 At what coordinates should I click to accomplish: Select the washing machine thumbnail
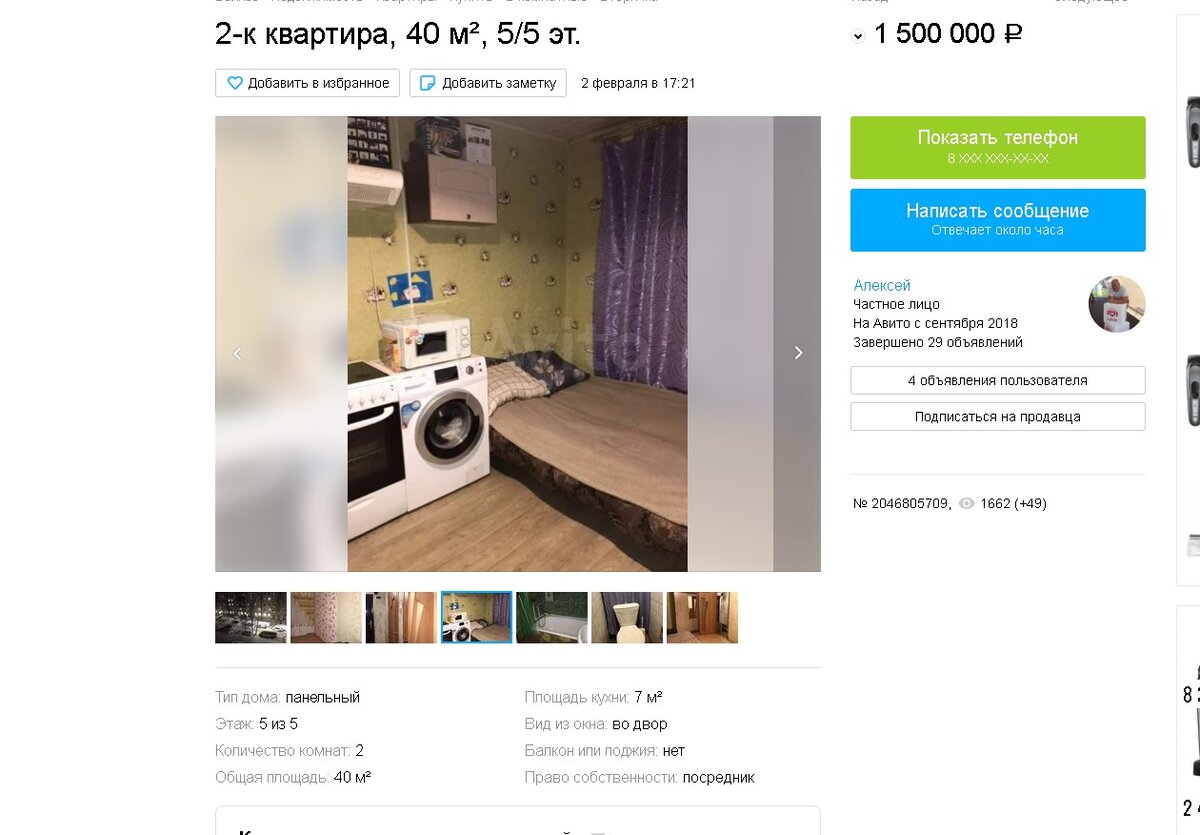pyautogui.click(x=477, y=617)
